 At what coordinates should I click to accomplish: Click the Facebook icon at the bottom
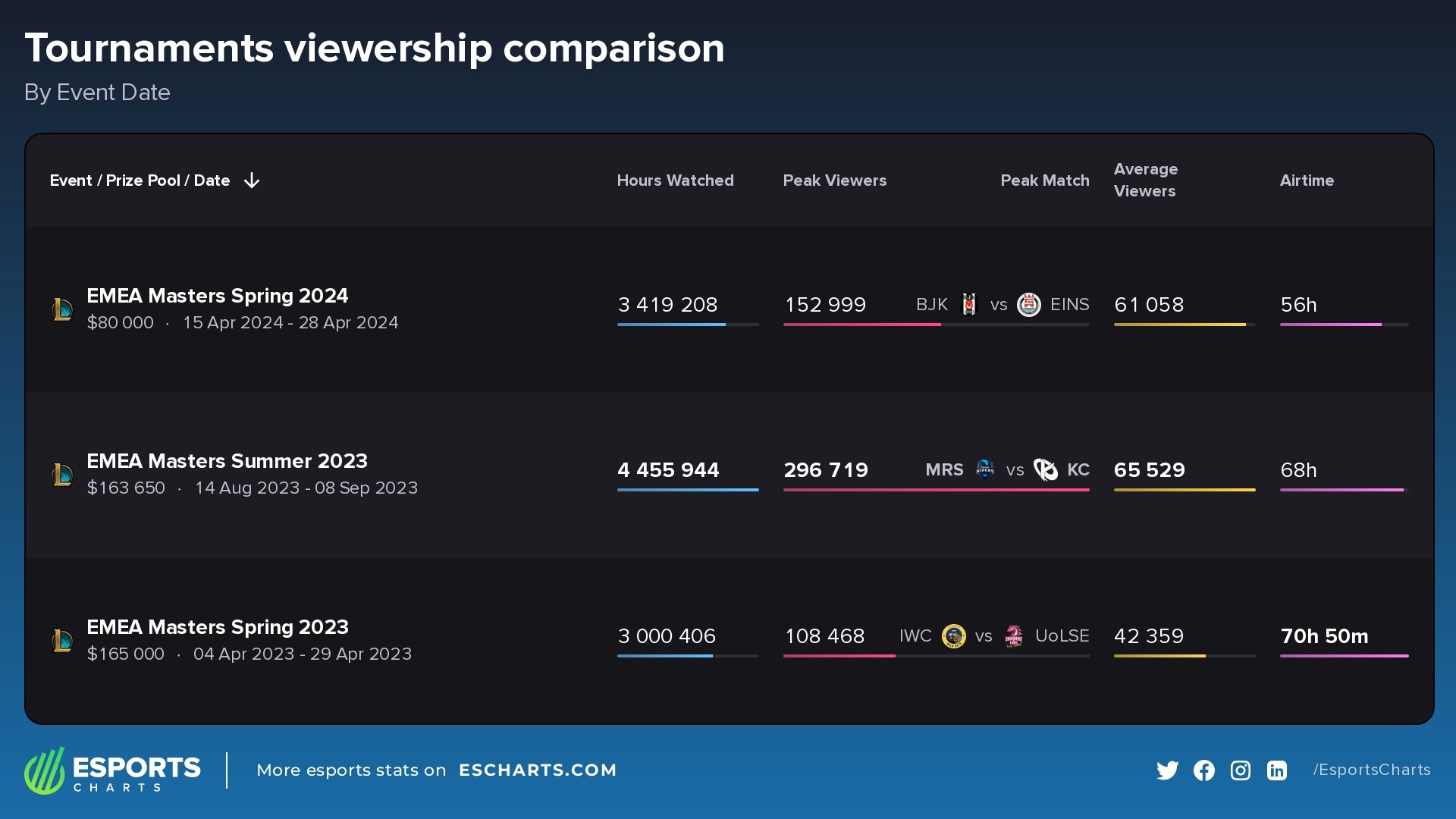tap(1203, 770)
